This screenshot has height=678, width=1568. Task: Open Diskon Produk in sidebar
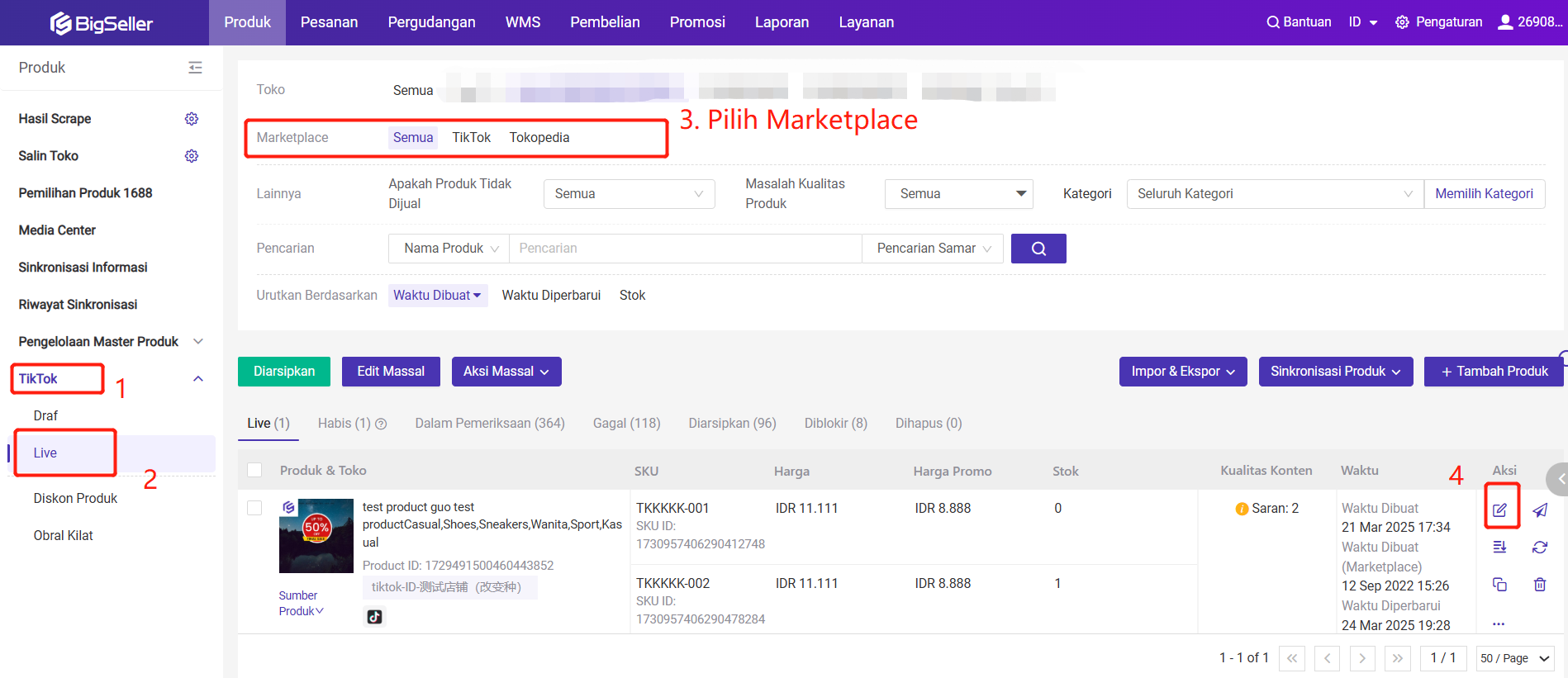point(76,499)
